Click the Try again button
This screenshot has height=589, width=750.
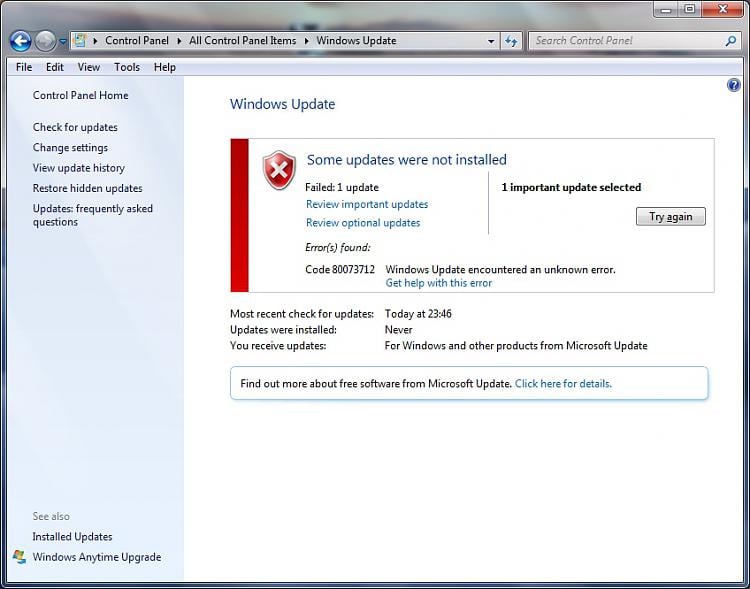tap(671, 217)
